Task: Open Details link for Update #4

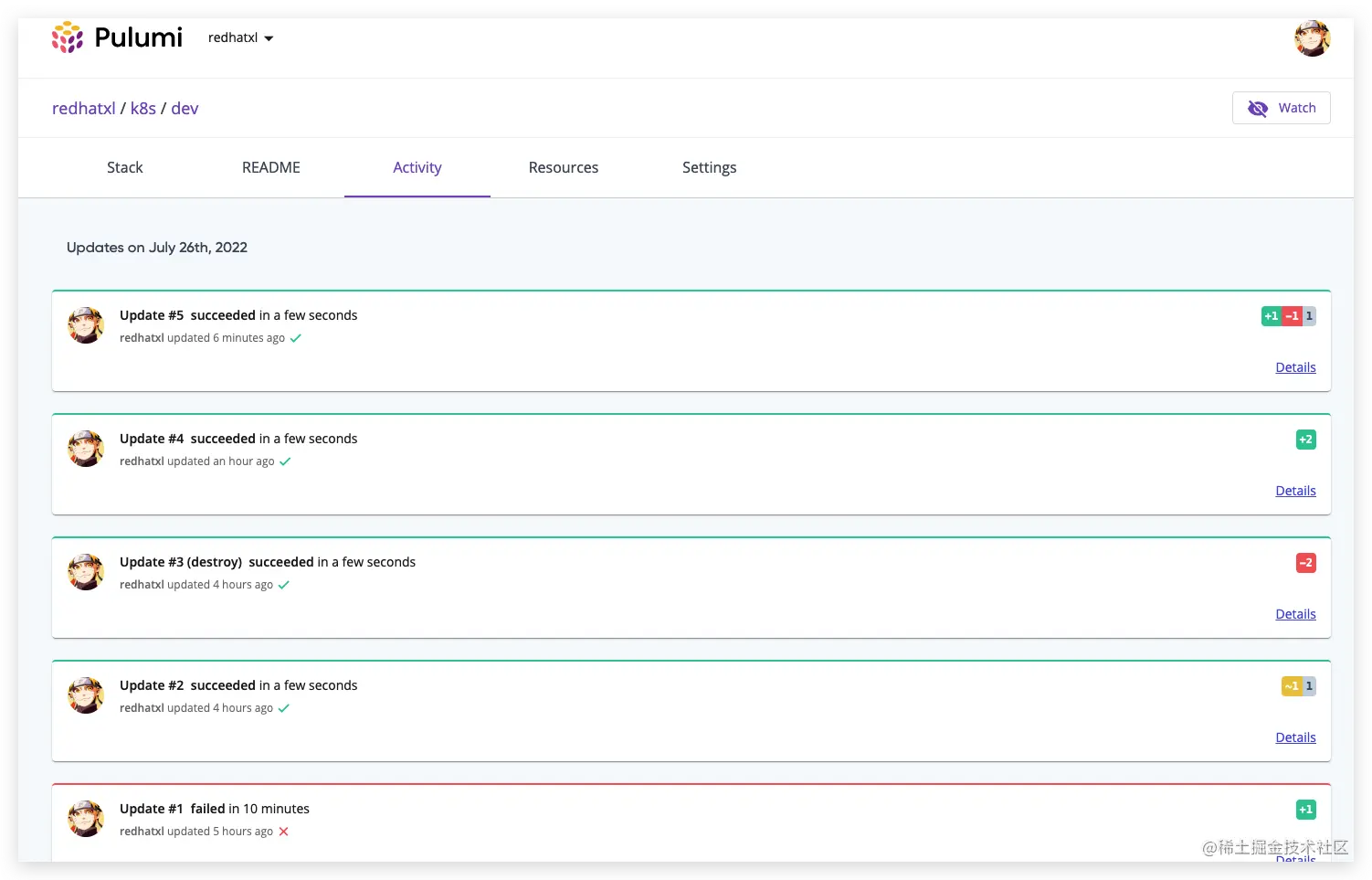Action: 1295,491
